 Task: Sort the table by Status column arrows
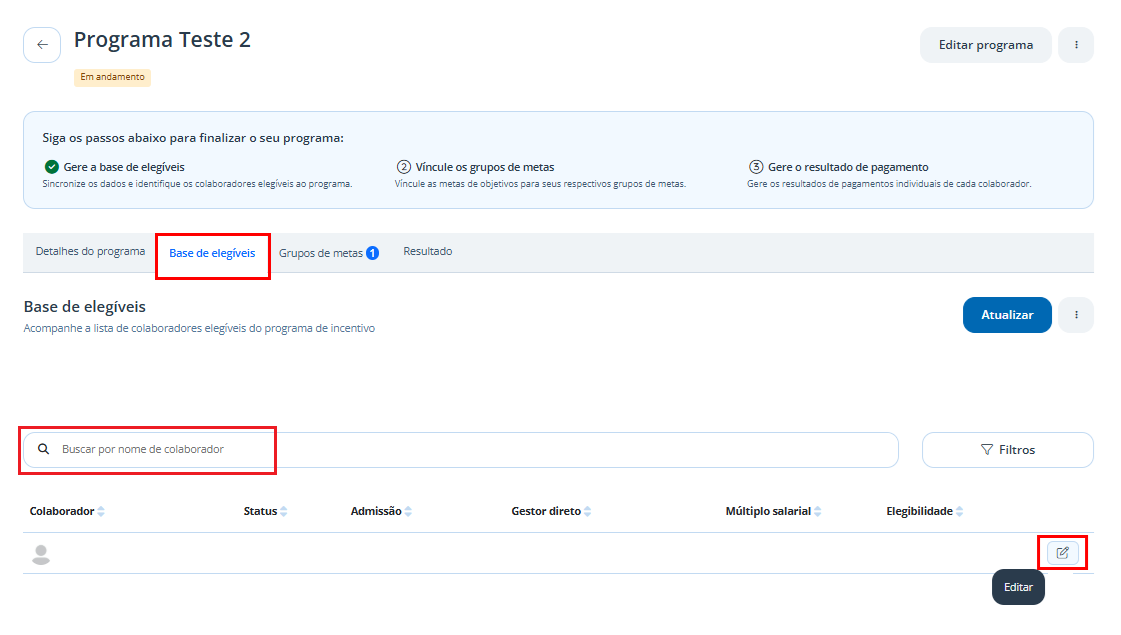point(284,511)
